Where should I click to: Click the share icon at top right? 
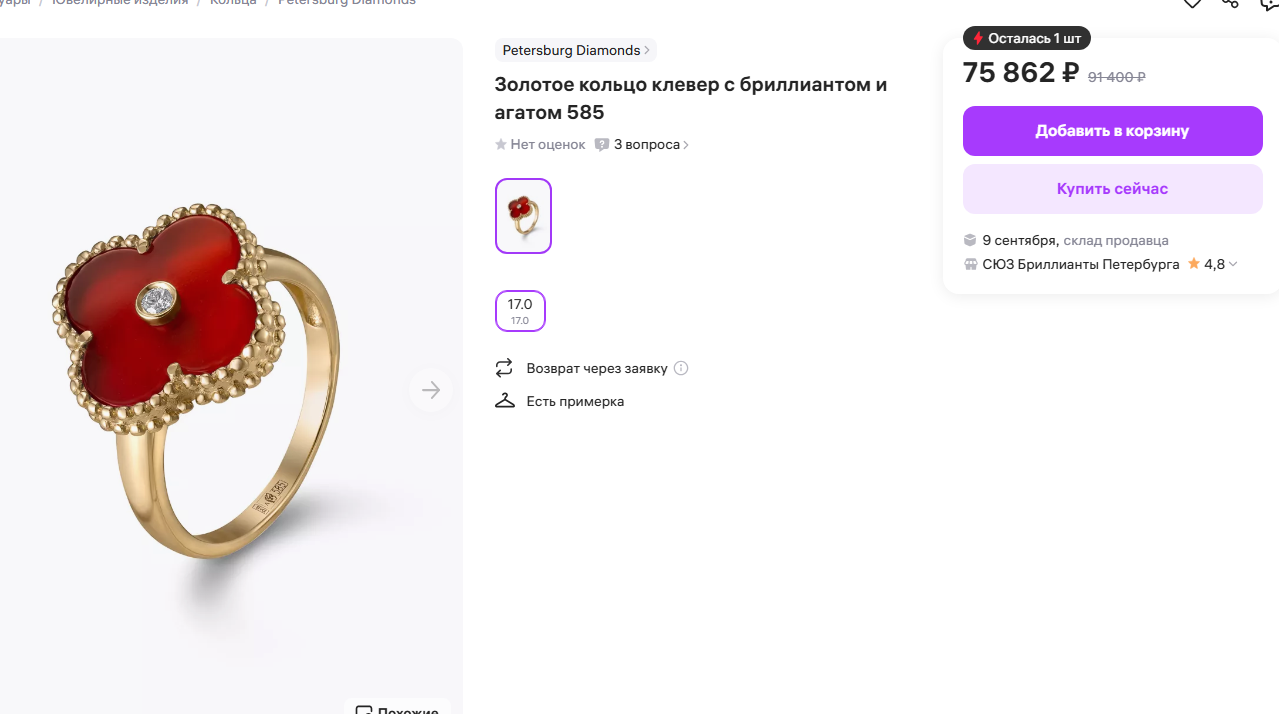pyautogui.click(x=1231, y=3)
